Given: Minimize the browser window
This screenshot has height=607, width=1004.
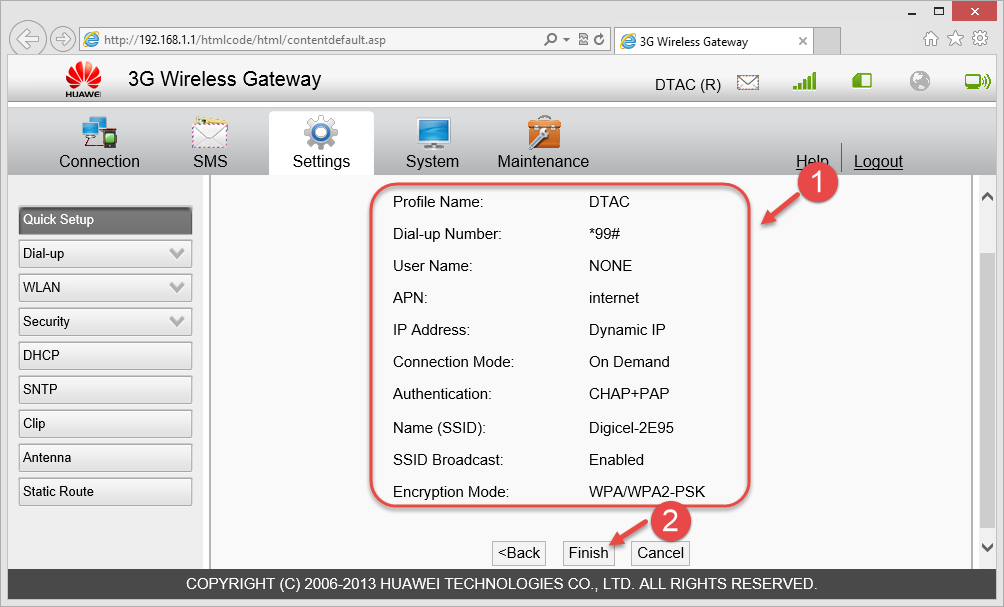Looking at the screenshot, I should click(x=912, y=12).
